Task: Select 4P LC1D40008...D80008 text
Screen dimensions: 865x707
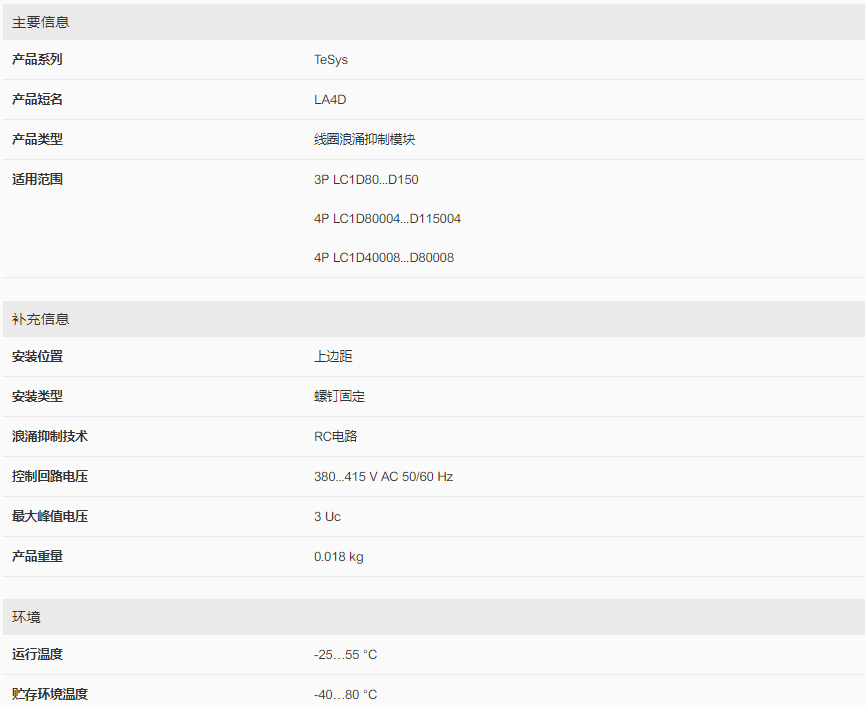Action: pos(384,258)
